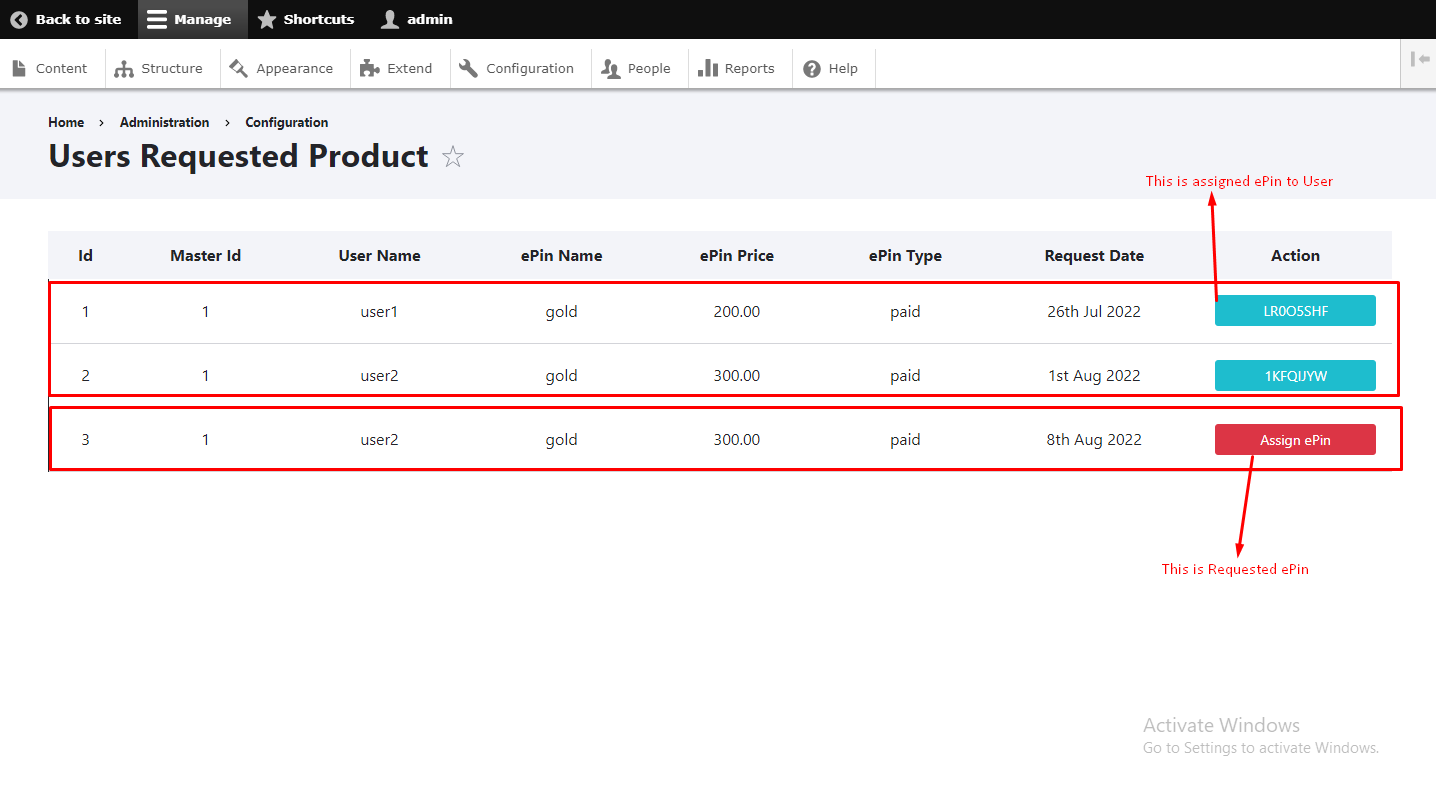1436x798 pixels.
Task: Open the Structure menu
Action: [x=159, y=68]
